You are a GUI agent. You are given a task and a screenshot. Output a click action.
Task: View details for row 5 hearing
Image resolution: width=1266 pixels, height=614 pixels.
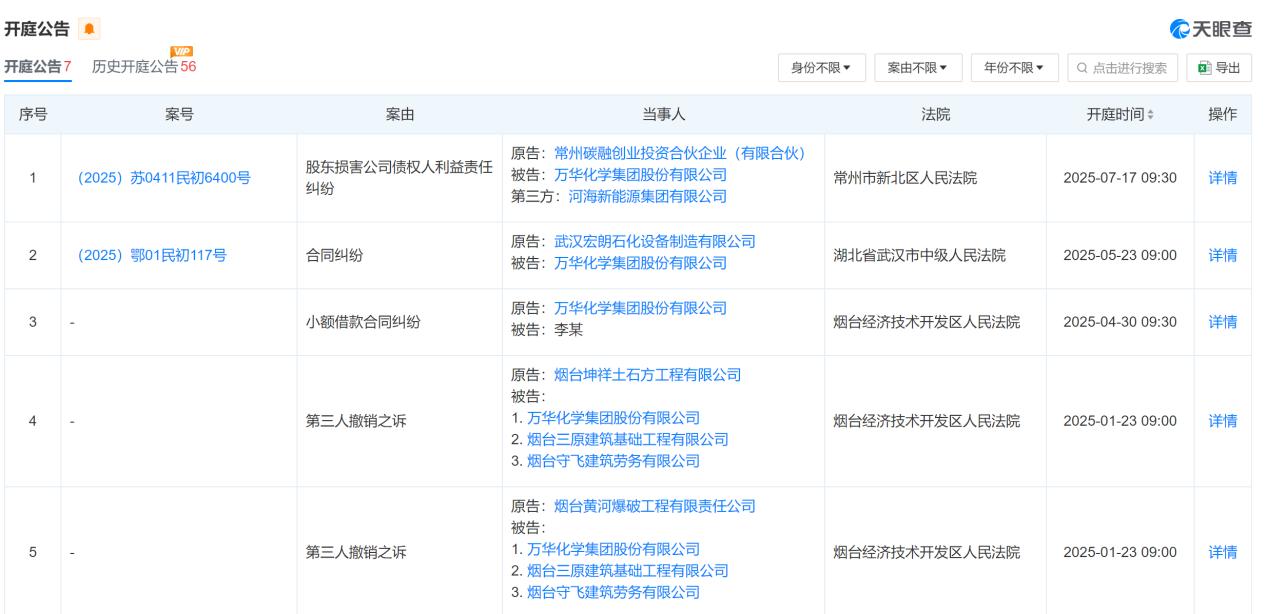pyautogui.click(x=1223, y=552)
